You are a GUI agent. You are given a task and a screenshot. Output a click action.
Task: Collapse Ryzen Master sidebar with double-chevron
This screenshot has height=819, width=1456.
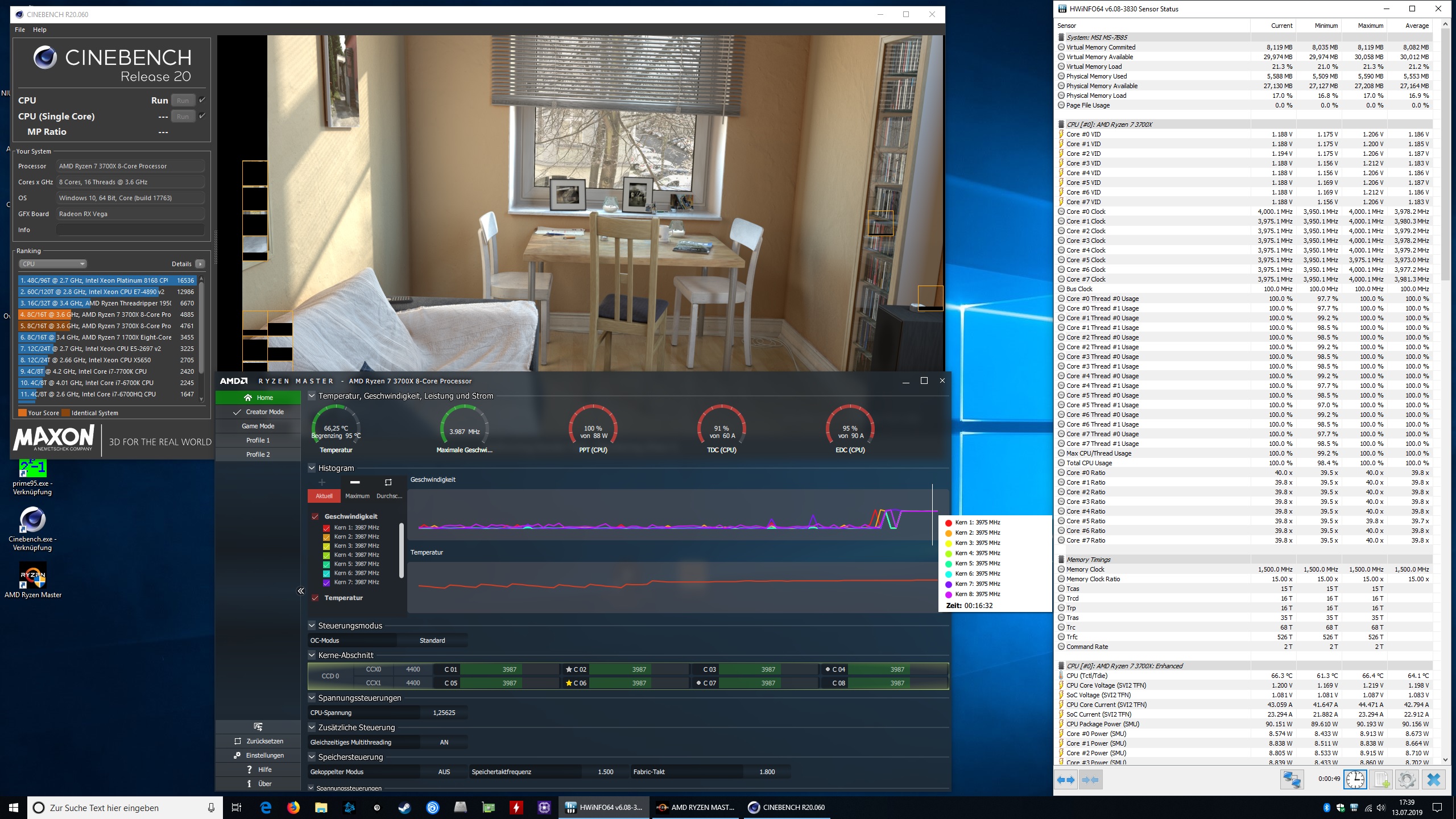pos(301,591)
